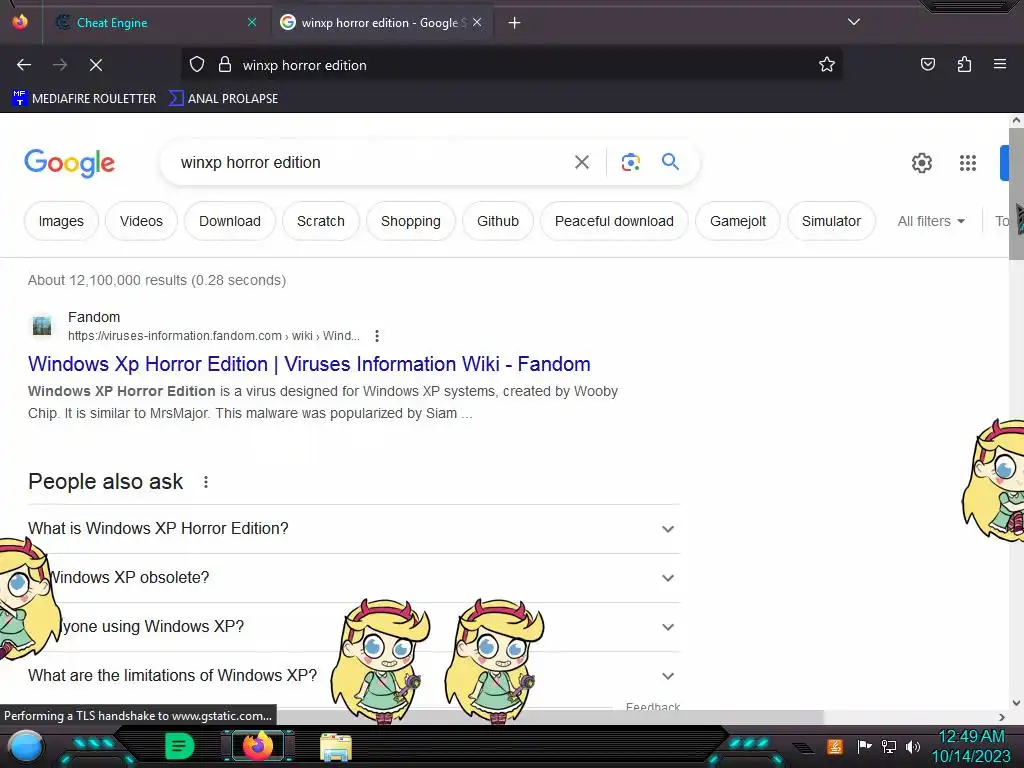Open the shield tracking protection icon
The image size is (1024, 768).
coord(197,65)
